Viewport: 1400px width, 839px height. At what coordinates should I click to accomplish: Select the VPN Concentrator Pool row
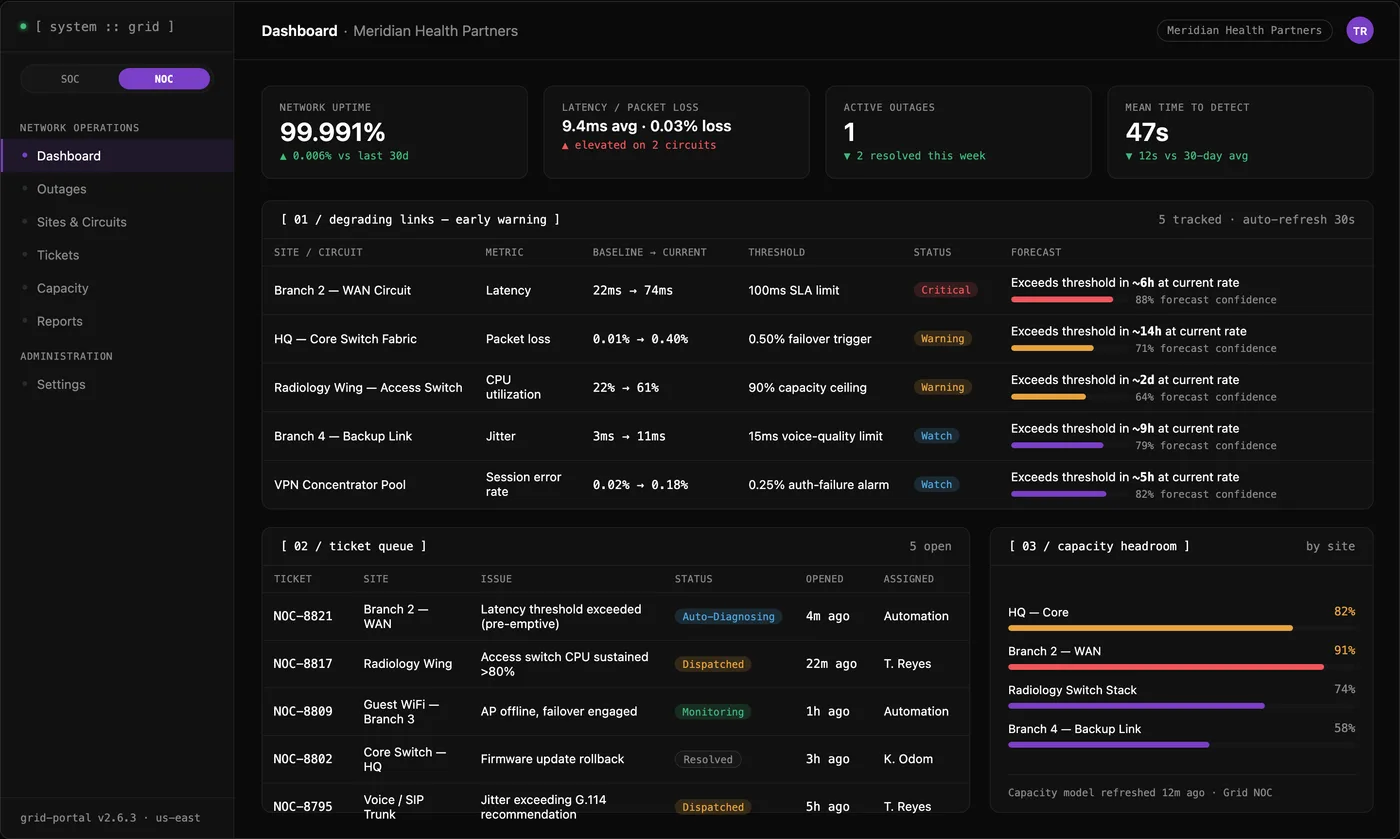pos(817,485)
